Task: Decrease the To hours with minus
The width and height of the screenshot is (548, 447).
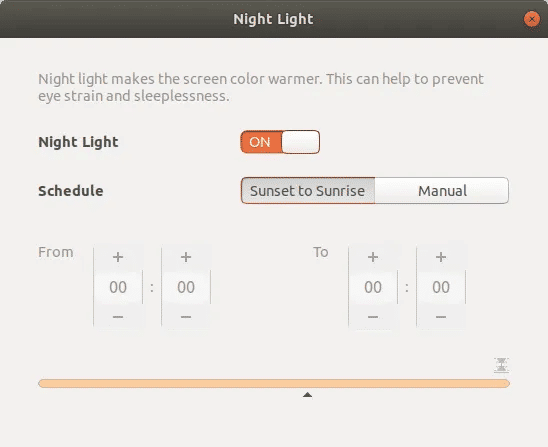Action: (373, 317)
